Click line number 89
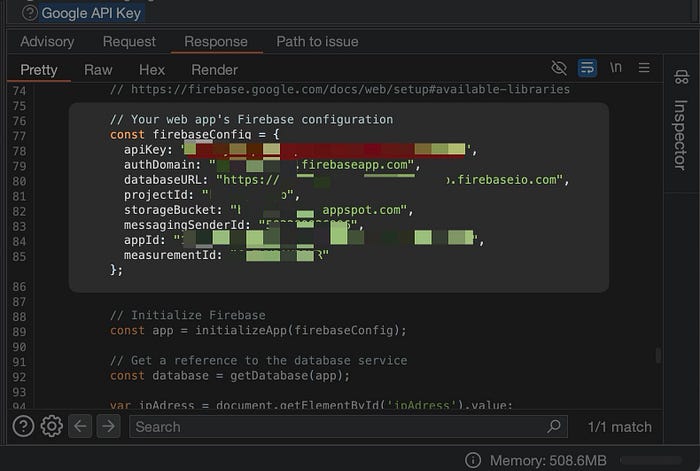The height and width of the screenshot is (471, 700). click(19, 332)
